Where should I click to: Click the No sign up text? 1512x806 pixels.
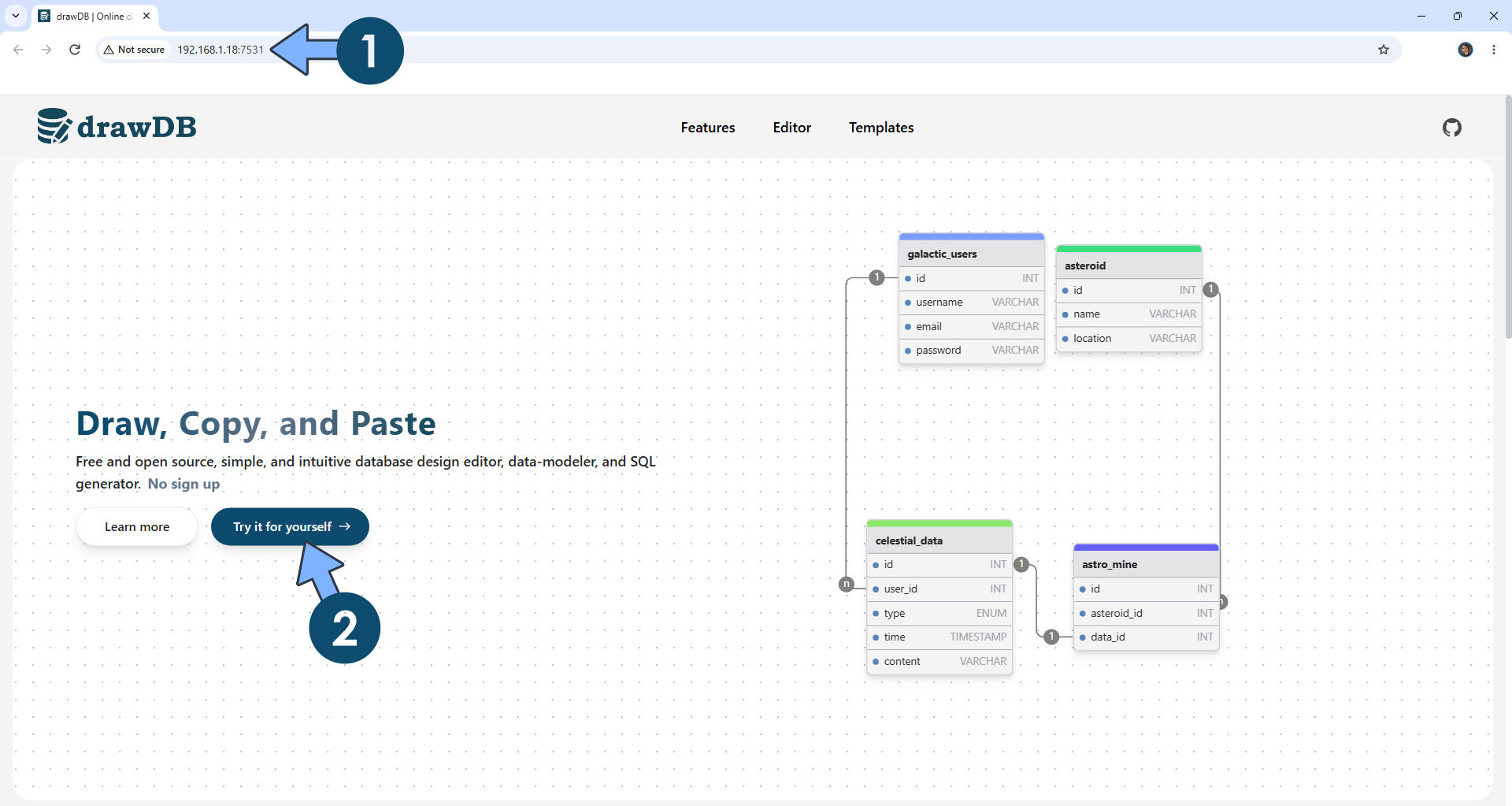point(183,484)
